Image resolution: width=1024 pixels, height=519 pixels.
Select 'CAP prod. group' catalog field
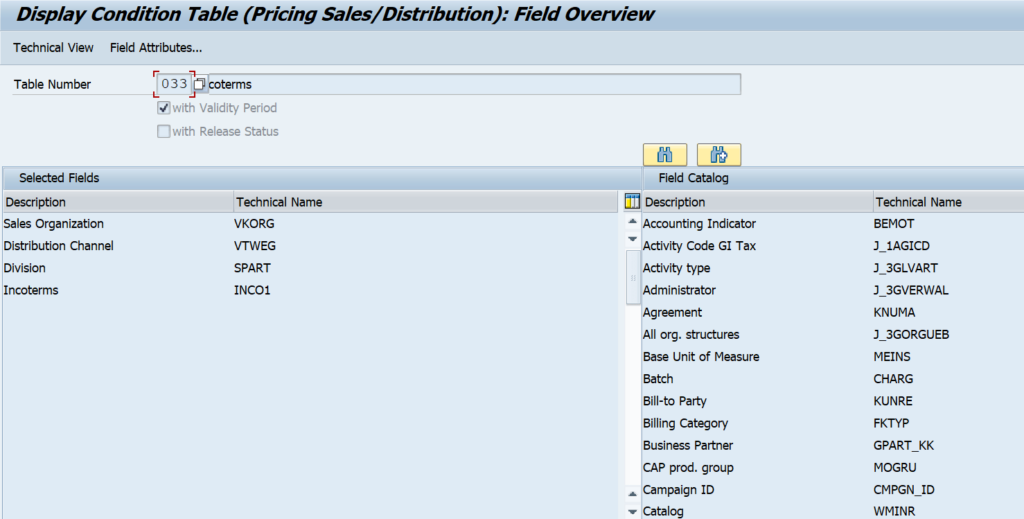tap(688, 467)
